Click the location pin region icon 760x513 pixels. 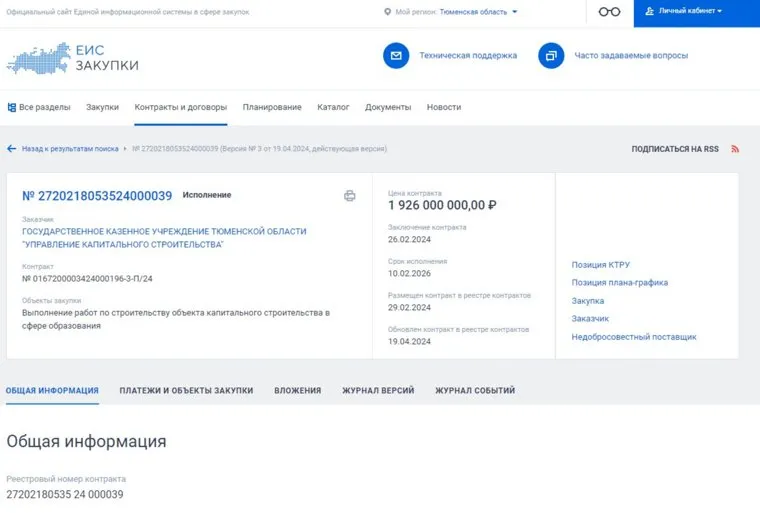coord(388,12)
